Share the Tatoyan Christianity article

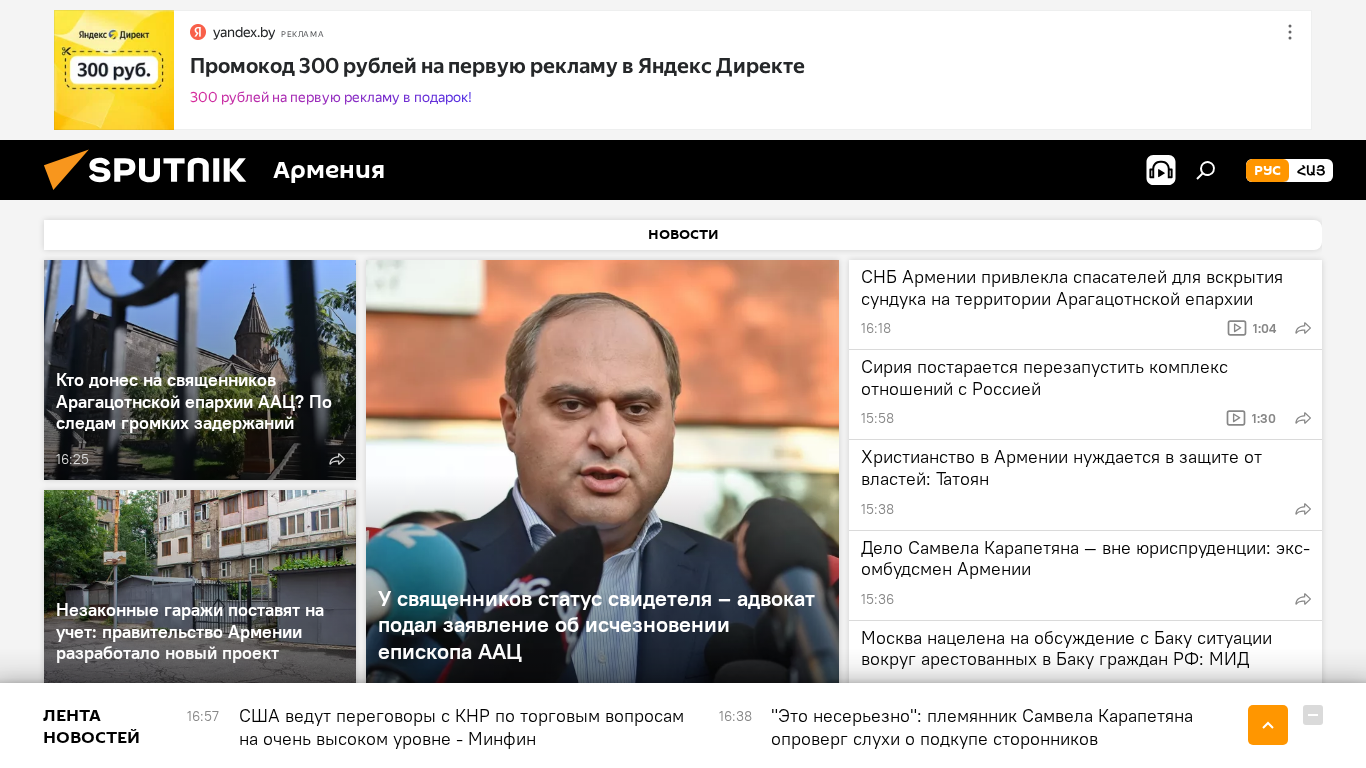pos(1303,509)
